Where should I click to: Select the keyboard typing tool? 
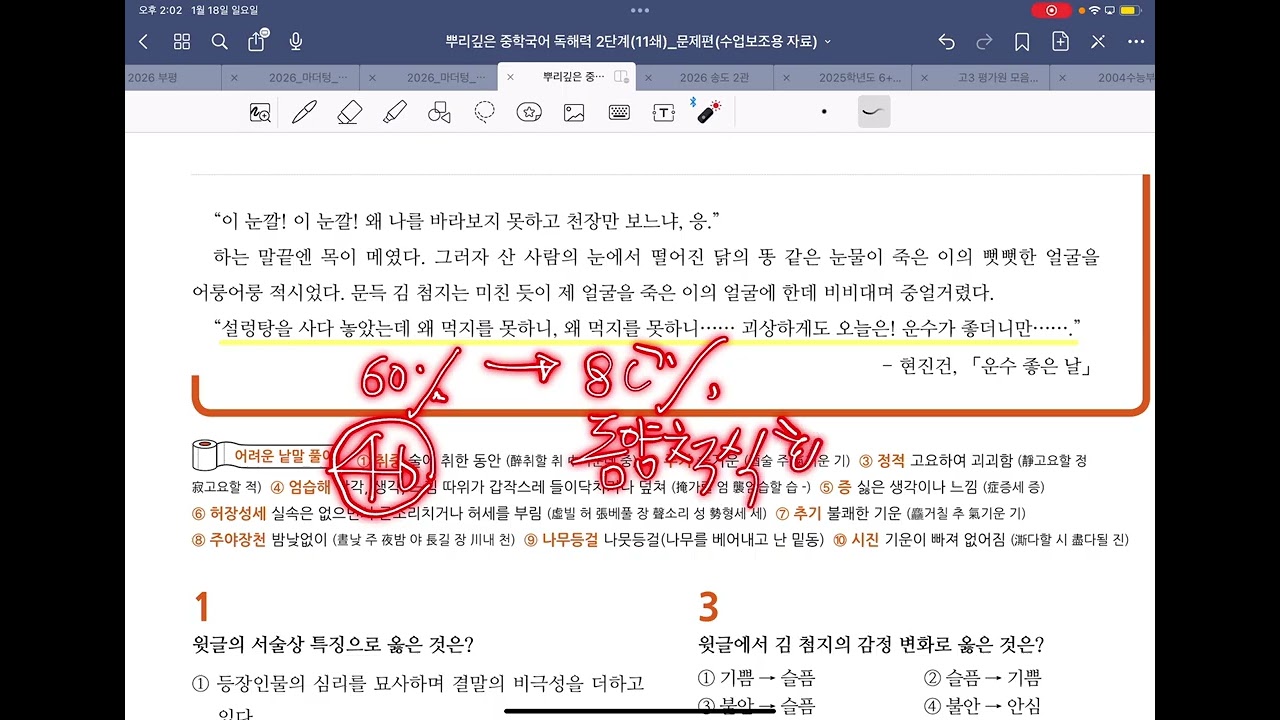pos(619,112)
